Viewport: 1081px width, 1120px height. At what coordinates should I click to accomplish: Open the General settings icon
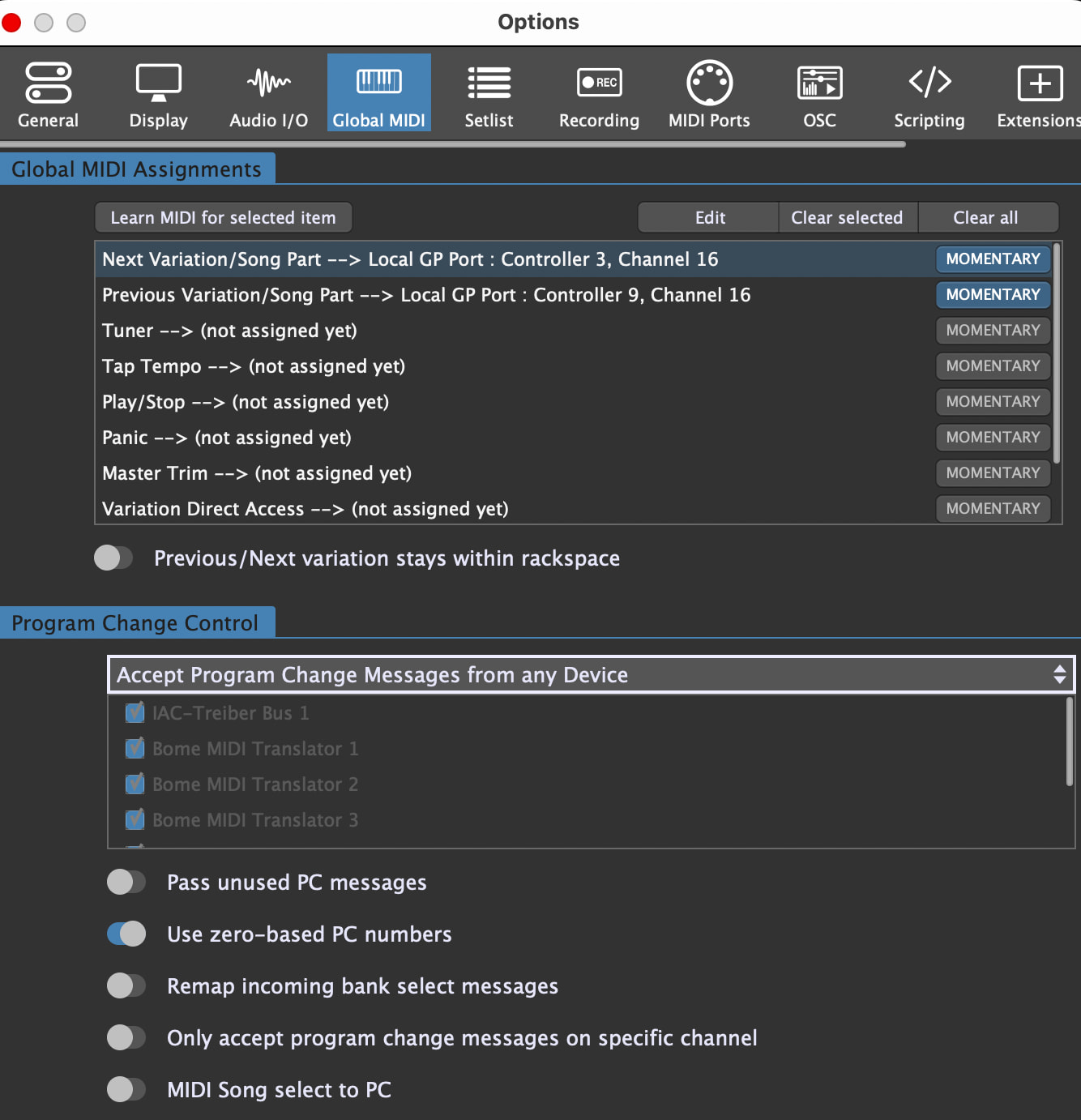(x=49, y=83)
